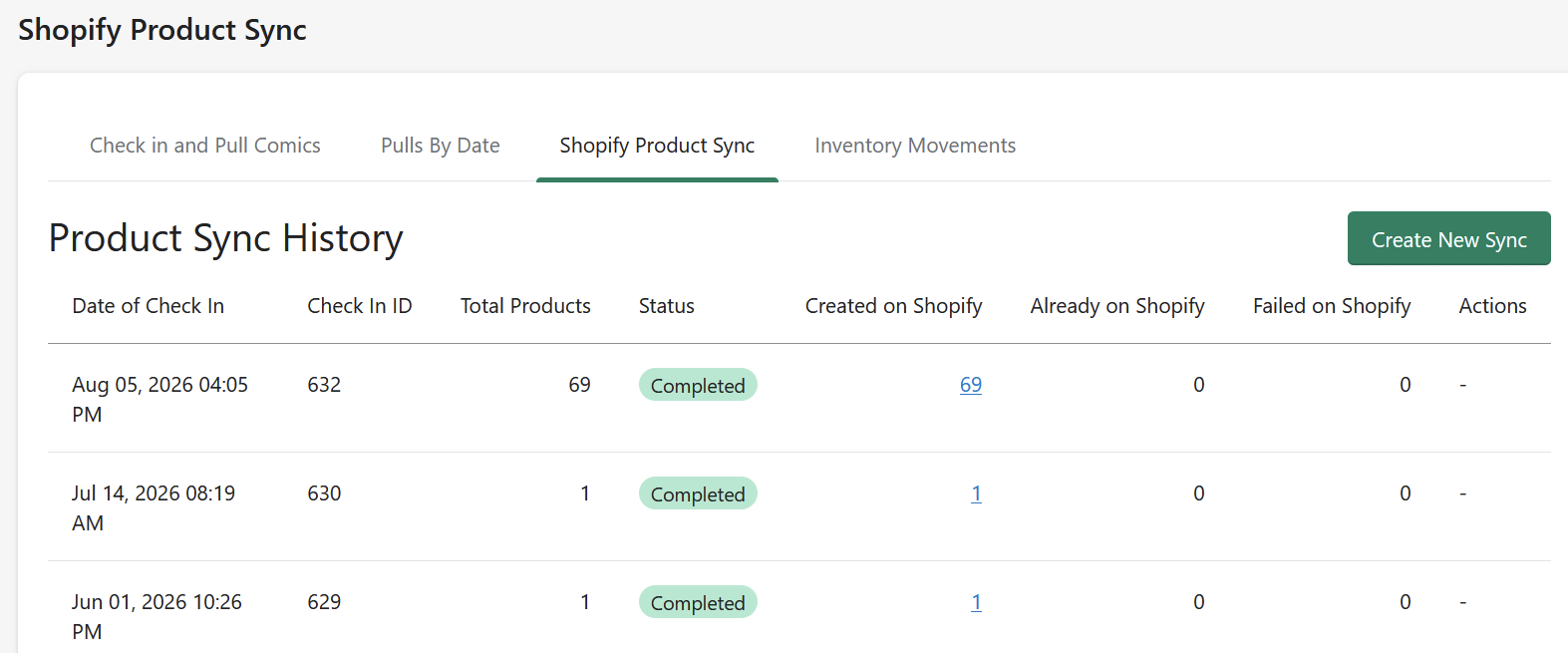
Task: Click the Created on Shopify column header
Action: (894, 306)
